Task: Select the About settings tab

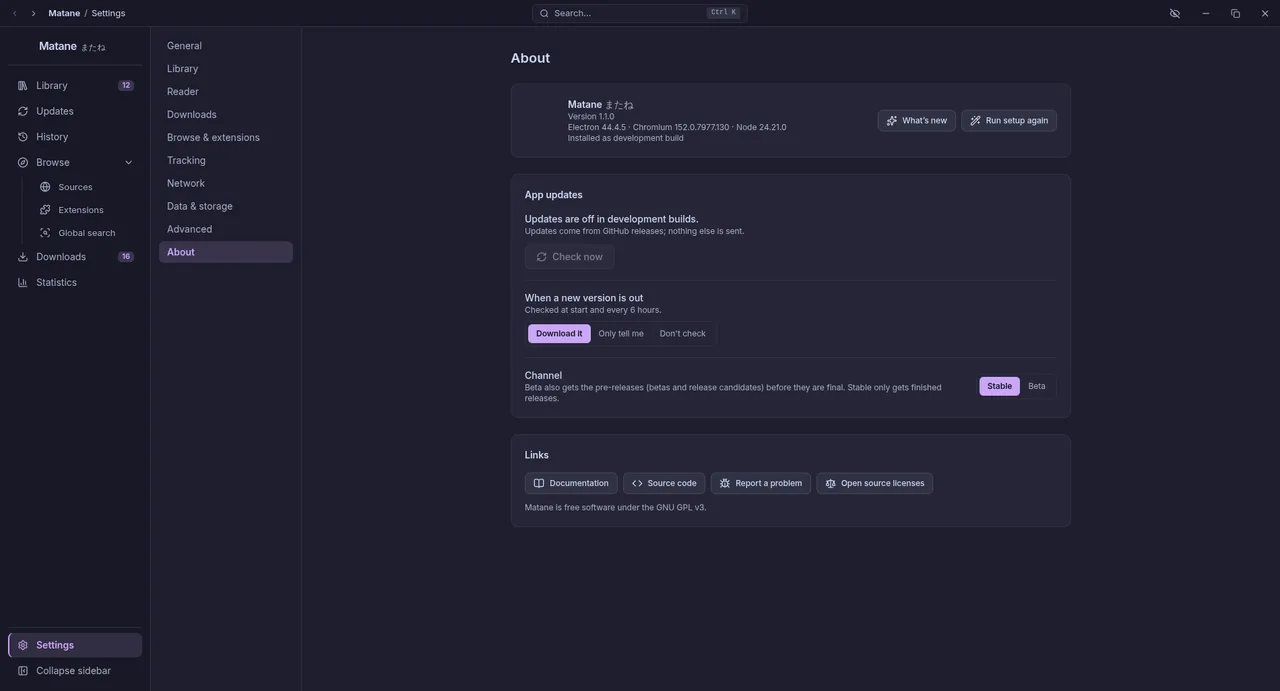Action: click(x=226, y=252)
